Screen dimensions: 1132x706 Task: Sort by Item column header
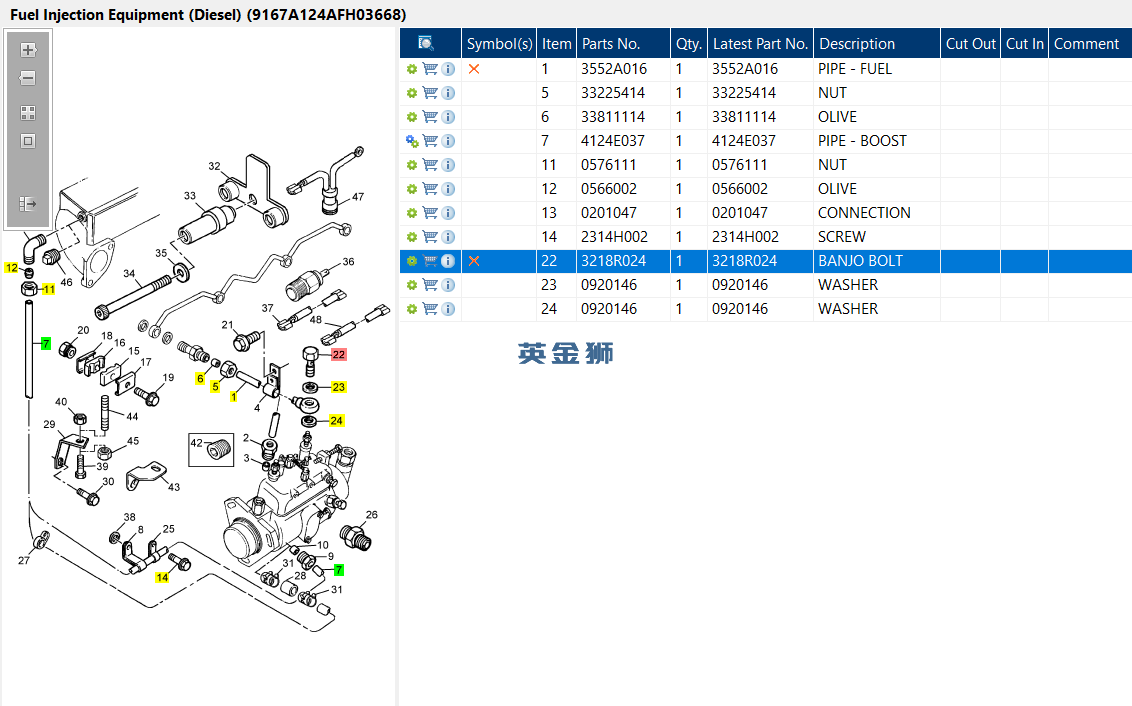click(x=557, y=43)
